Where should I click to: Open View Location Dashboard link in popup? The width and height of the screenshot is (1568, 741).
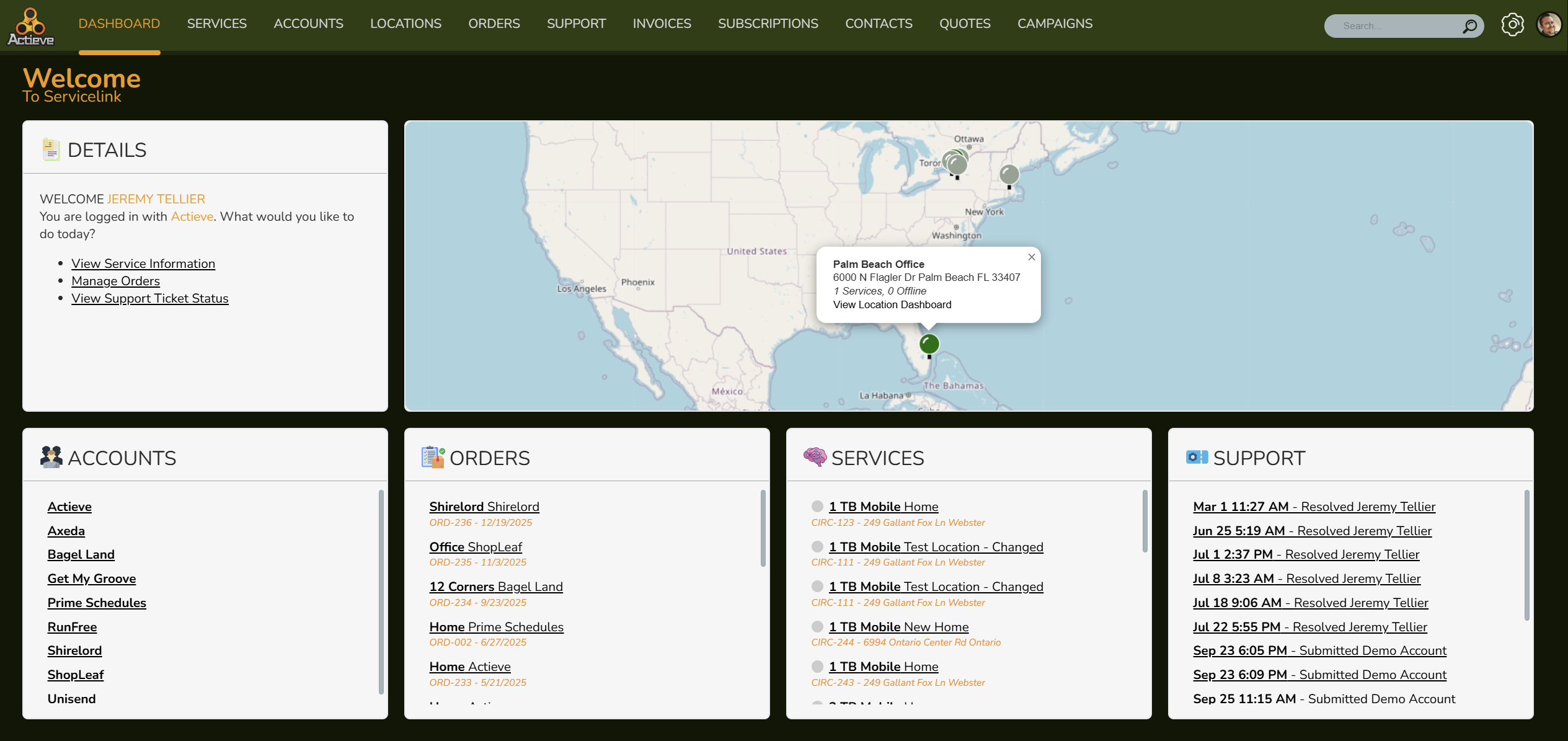pyautogui.click(x=892, y=304)
